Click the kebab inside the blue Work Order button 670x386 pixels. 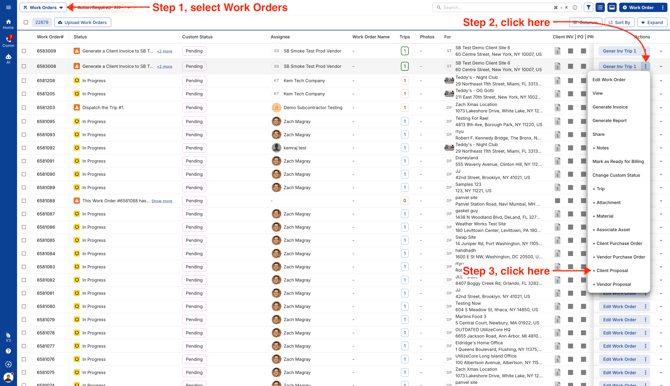(662, 7)
